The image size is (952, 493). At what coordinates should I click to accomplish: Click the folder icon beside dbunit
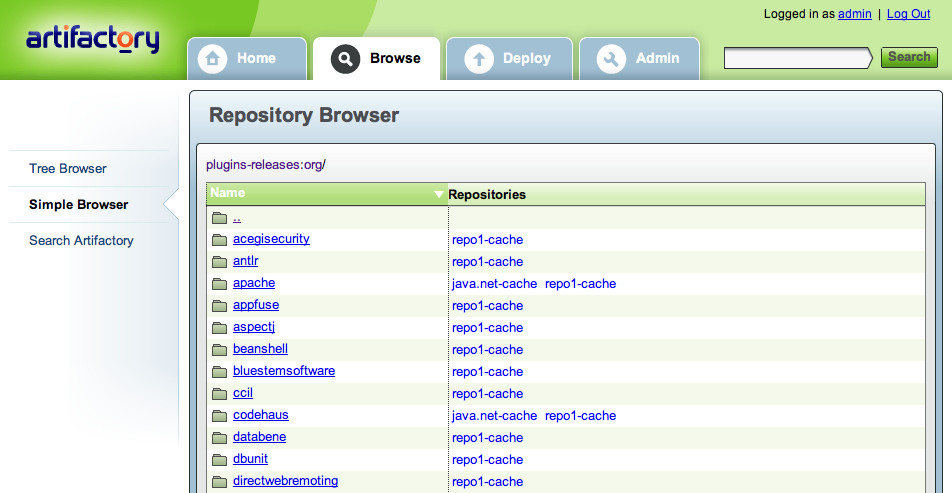coord(220,460)
